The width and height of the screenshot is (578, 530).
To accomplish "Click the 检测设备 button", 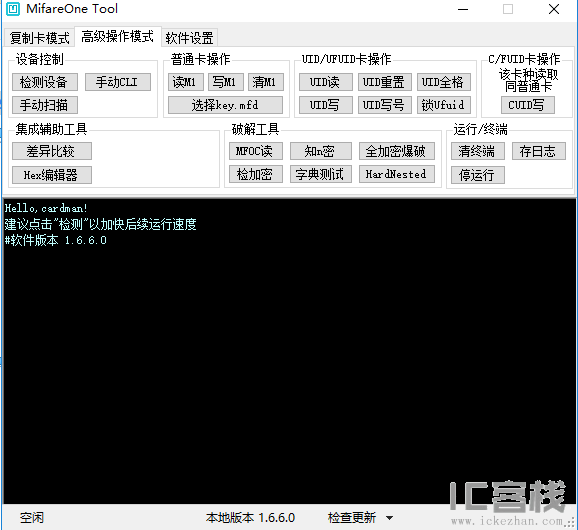I will (45, 82).
